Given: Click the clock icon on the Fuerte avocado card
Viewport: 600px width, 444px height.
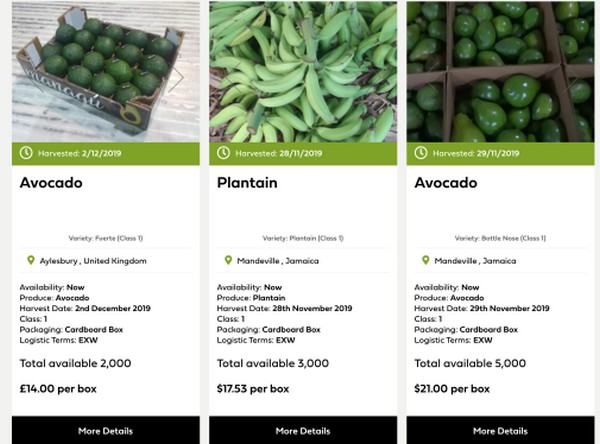Looking at the screenshot, I should [x=28, y=153].
